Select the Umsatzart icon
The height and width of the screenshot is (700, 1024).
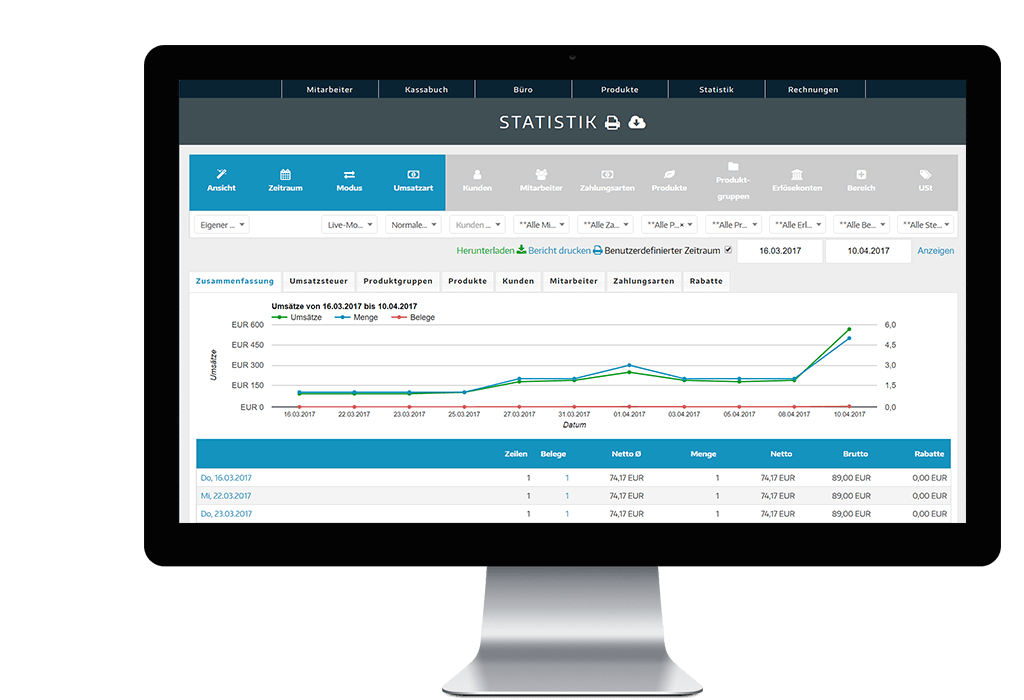coord(413,175)
